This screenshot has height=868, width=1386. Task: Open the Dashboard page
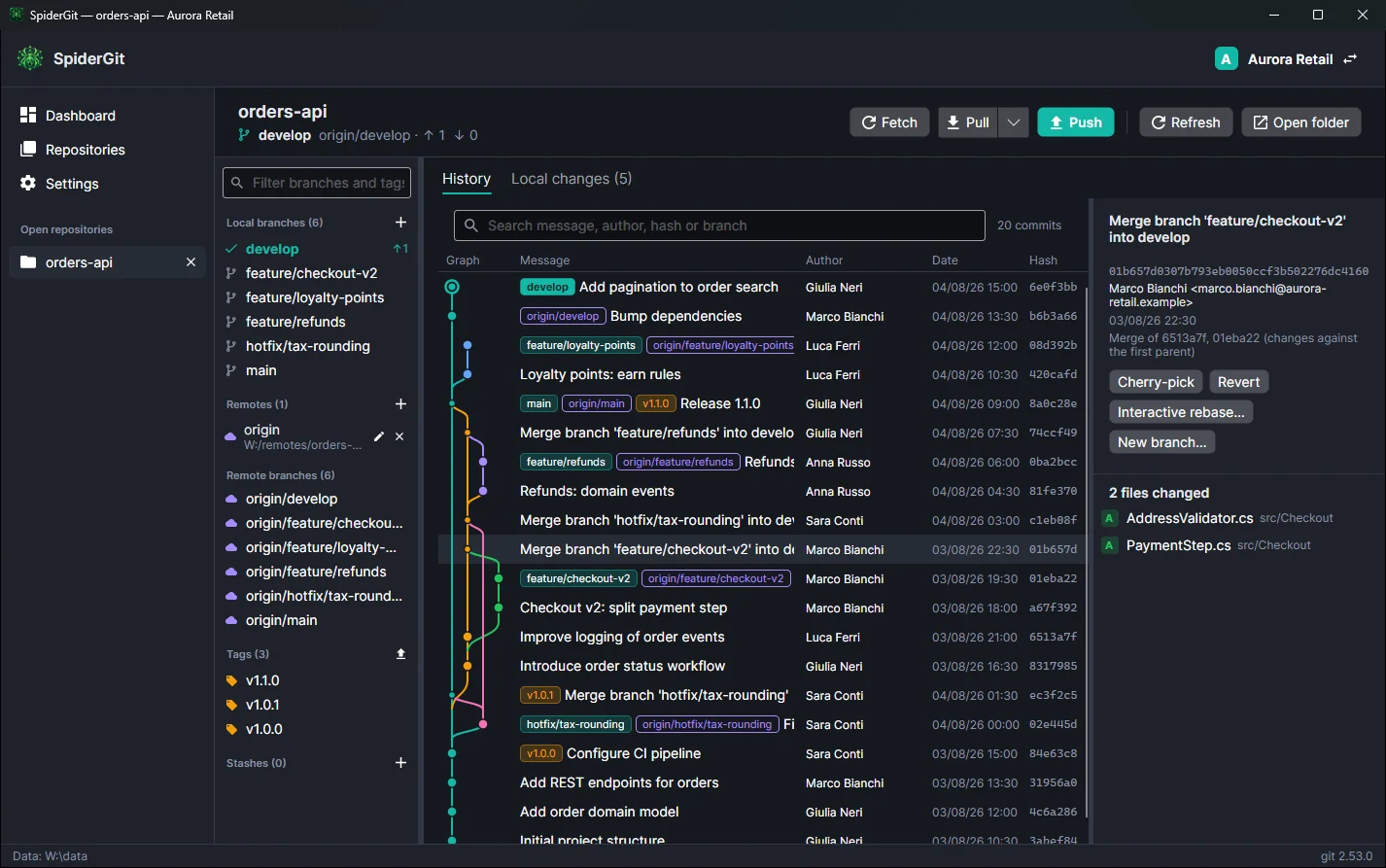(107, 116)
